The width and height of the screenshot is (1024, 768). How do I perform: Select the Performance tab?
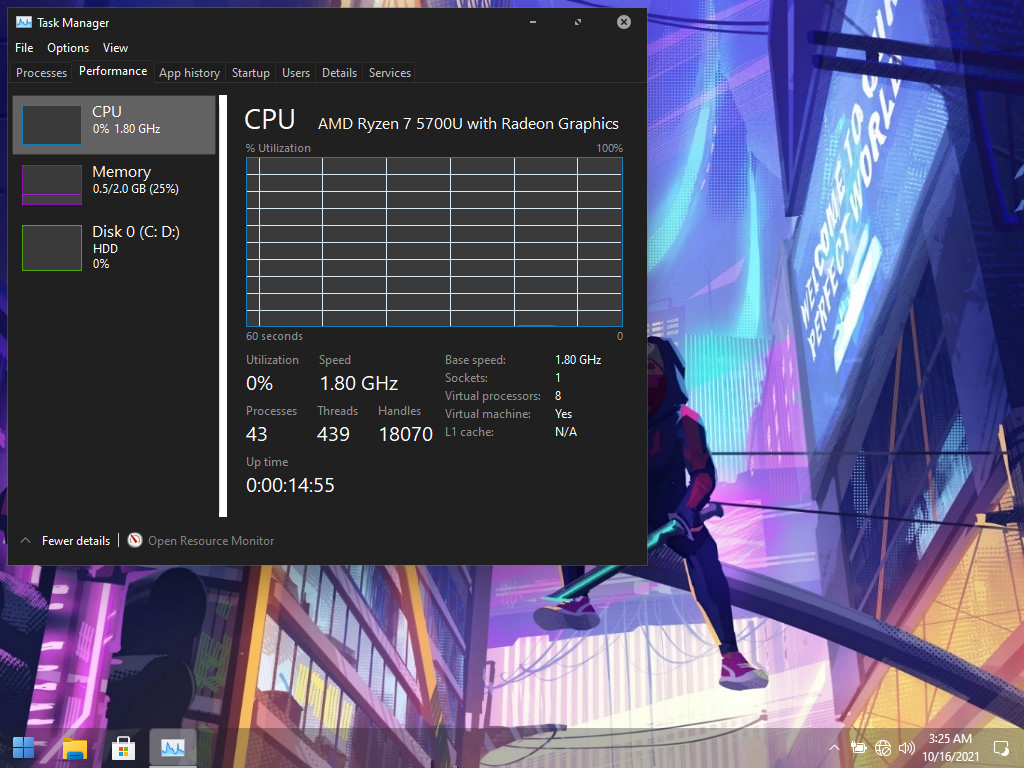pos(113,71)
